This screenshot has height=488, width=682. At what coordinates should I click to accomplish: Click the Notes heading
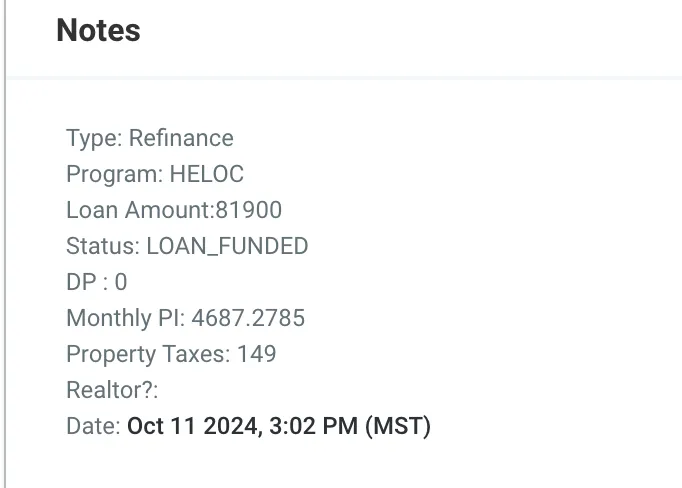tap(98, 30)
